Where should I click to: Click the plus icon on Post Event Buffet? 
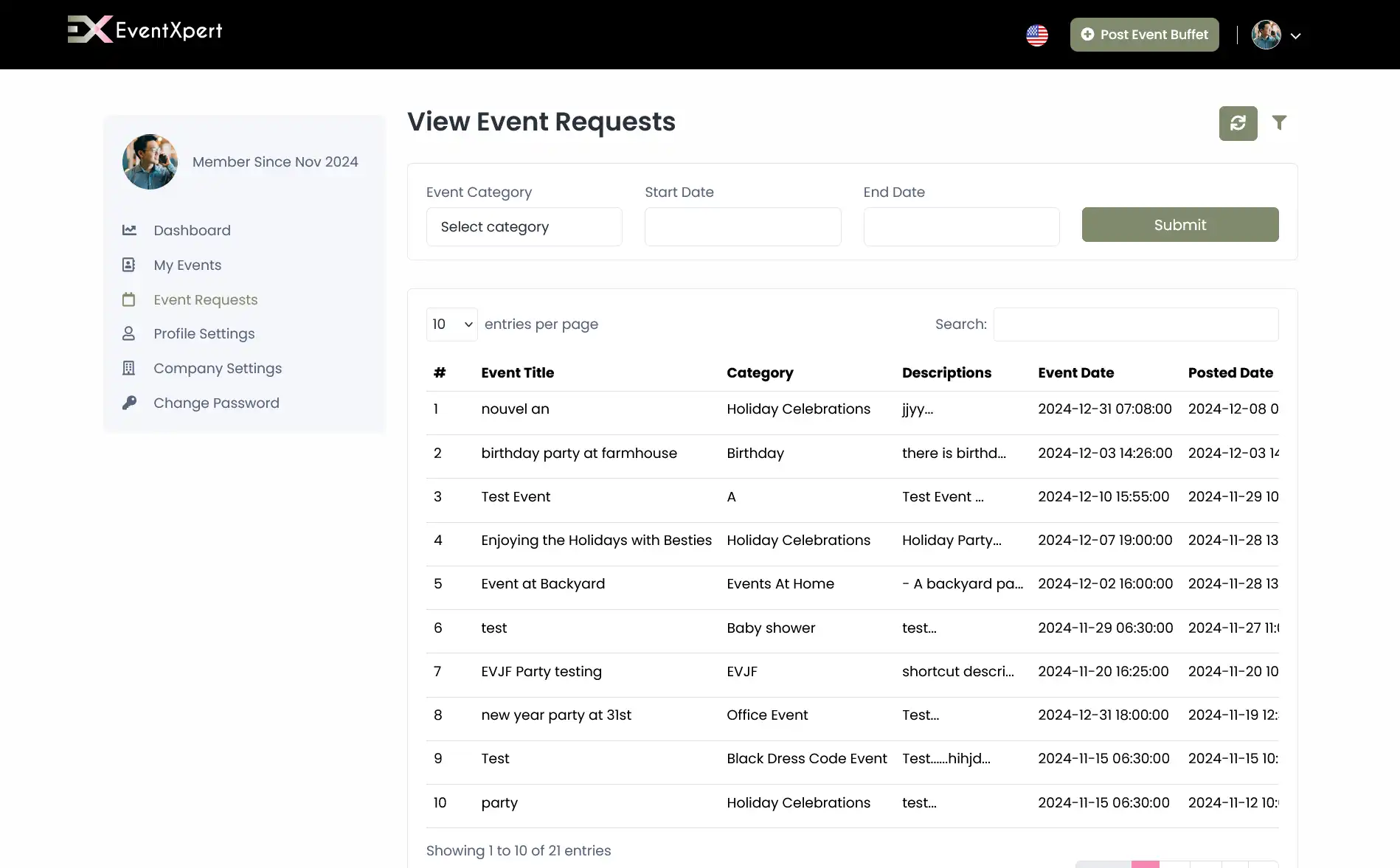pos(1087,35)
